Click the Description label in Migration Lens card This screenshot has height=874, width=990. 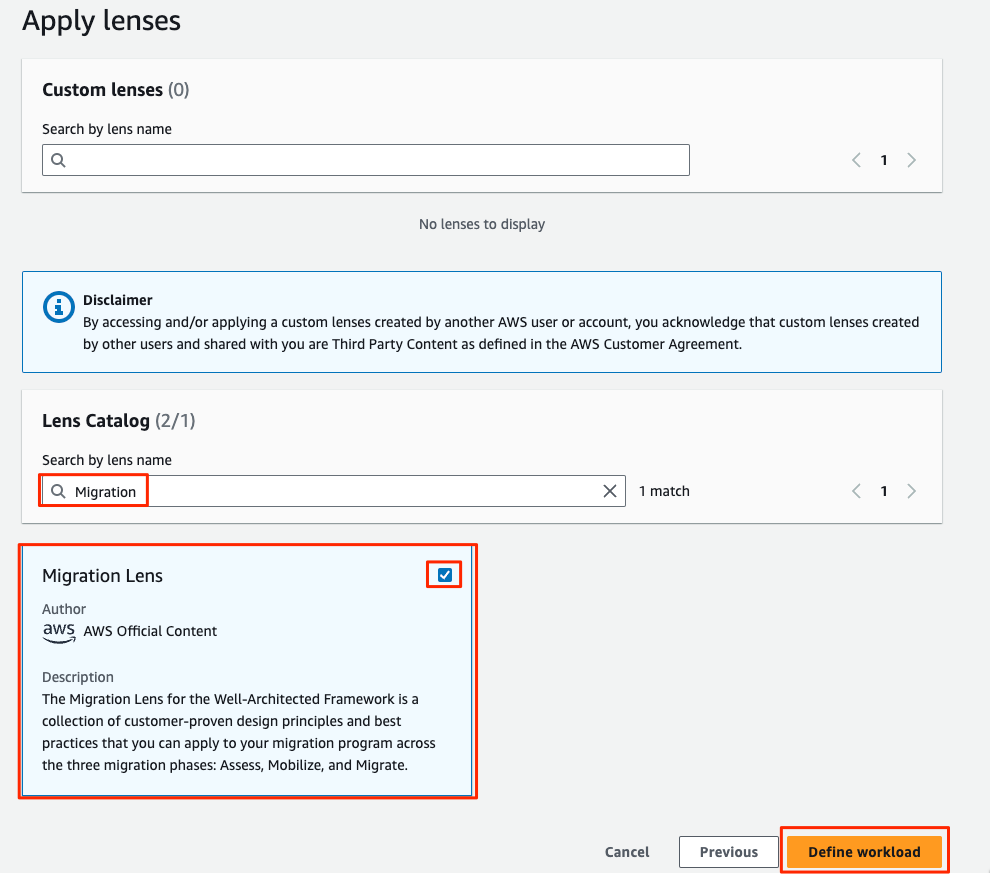(x=78, y=677)
